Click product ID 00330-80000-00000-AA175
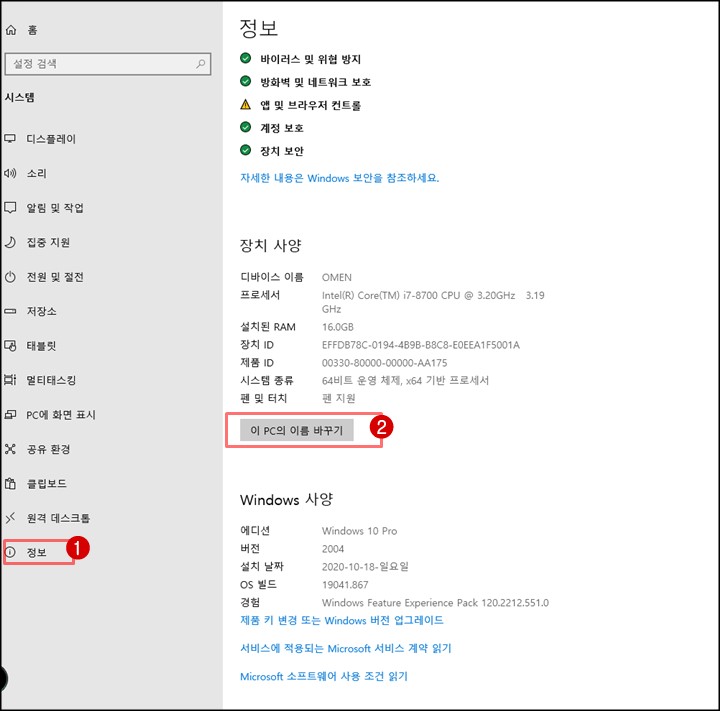 (x=384, y=363)
